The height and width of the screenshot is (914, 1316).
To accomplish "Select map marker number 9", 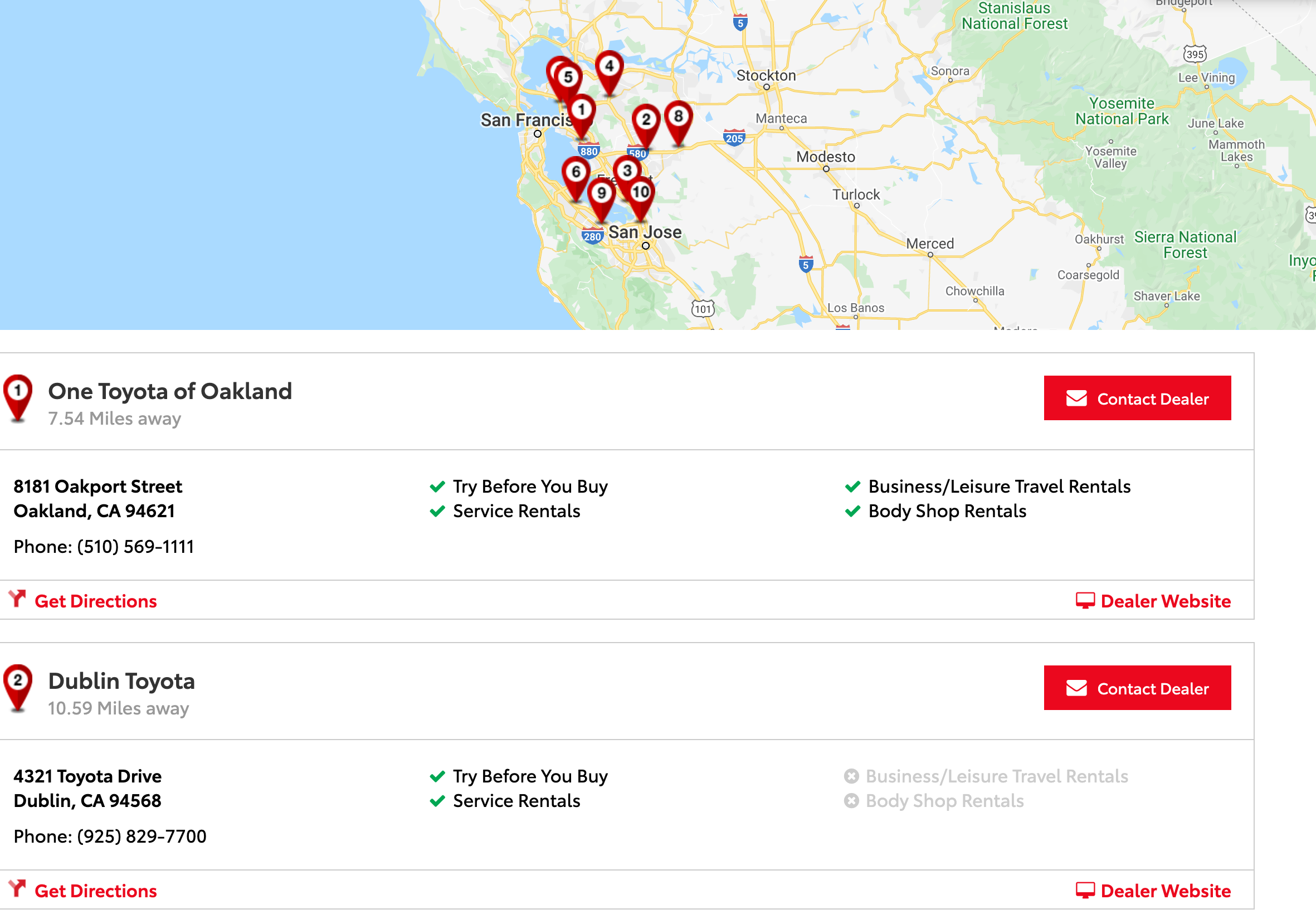I will point(601,194).
